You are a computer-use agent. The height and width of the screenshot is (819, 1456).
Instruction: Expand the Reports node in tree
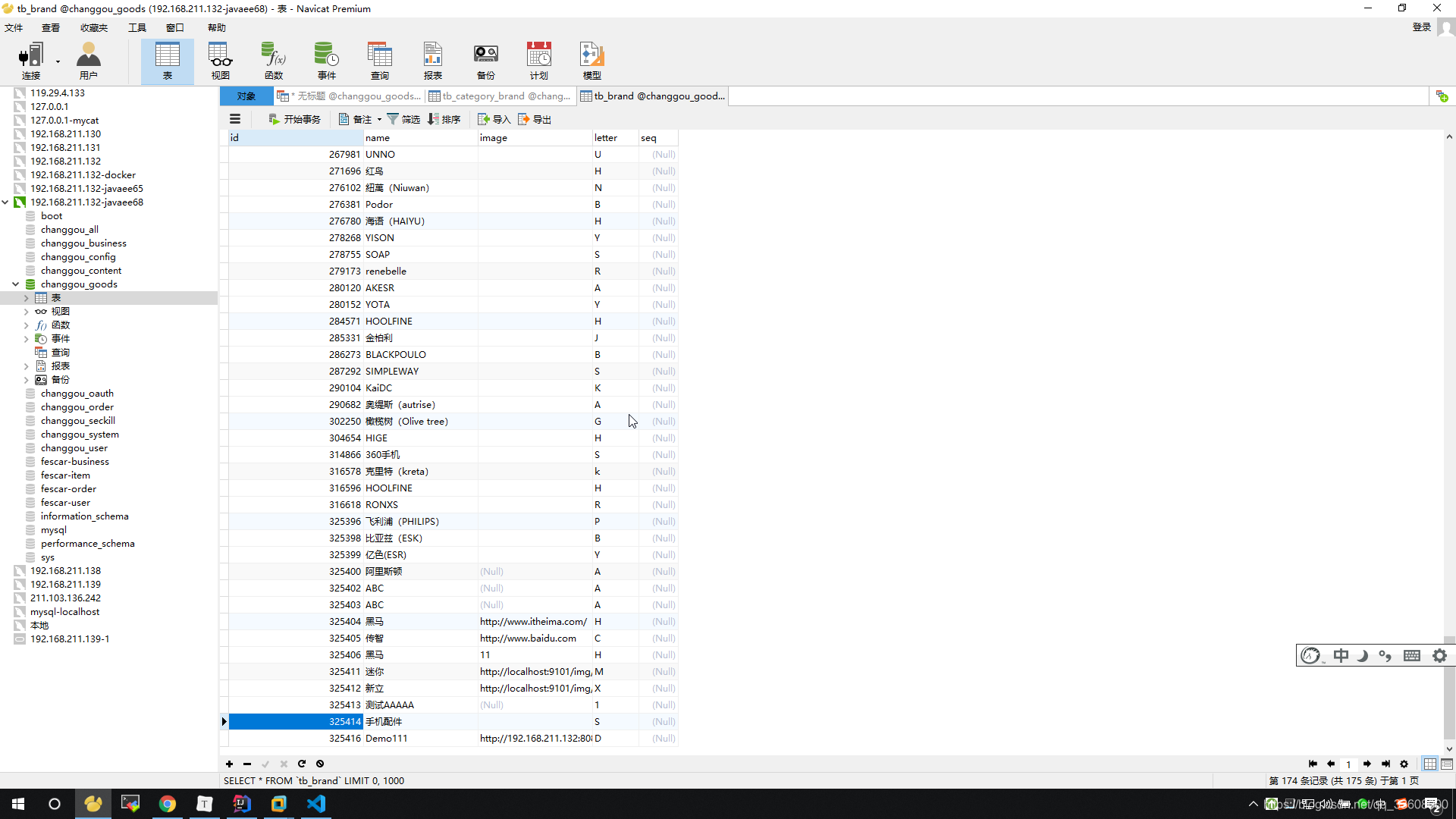(x=27, y=366)
